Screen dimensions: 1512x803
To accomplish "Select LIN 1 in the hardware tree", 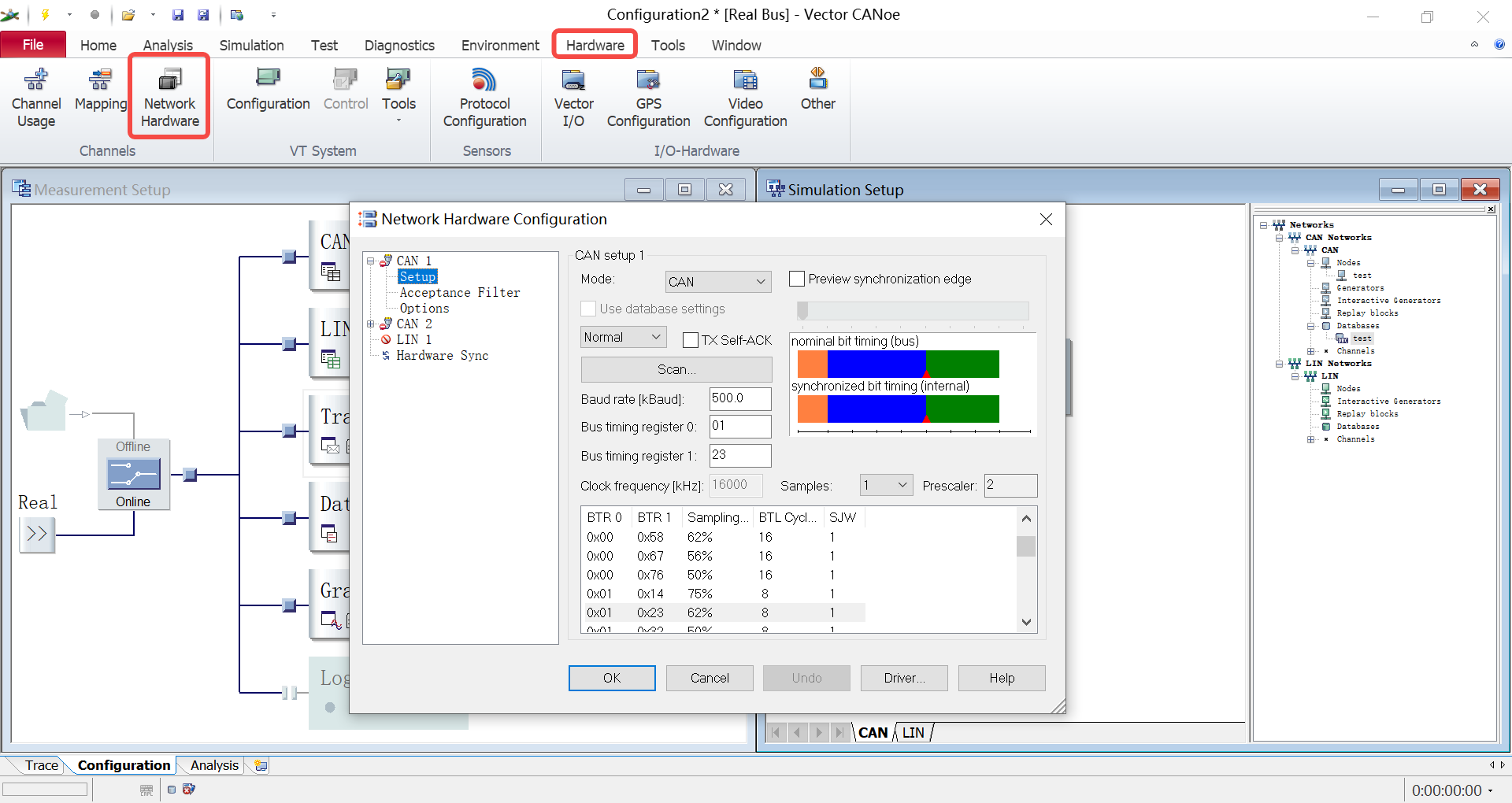I will click(413, 340).
